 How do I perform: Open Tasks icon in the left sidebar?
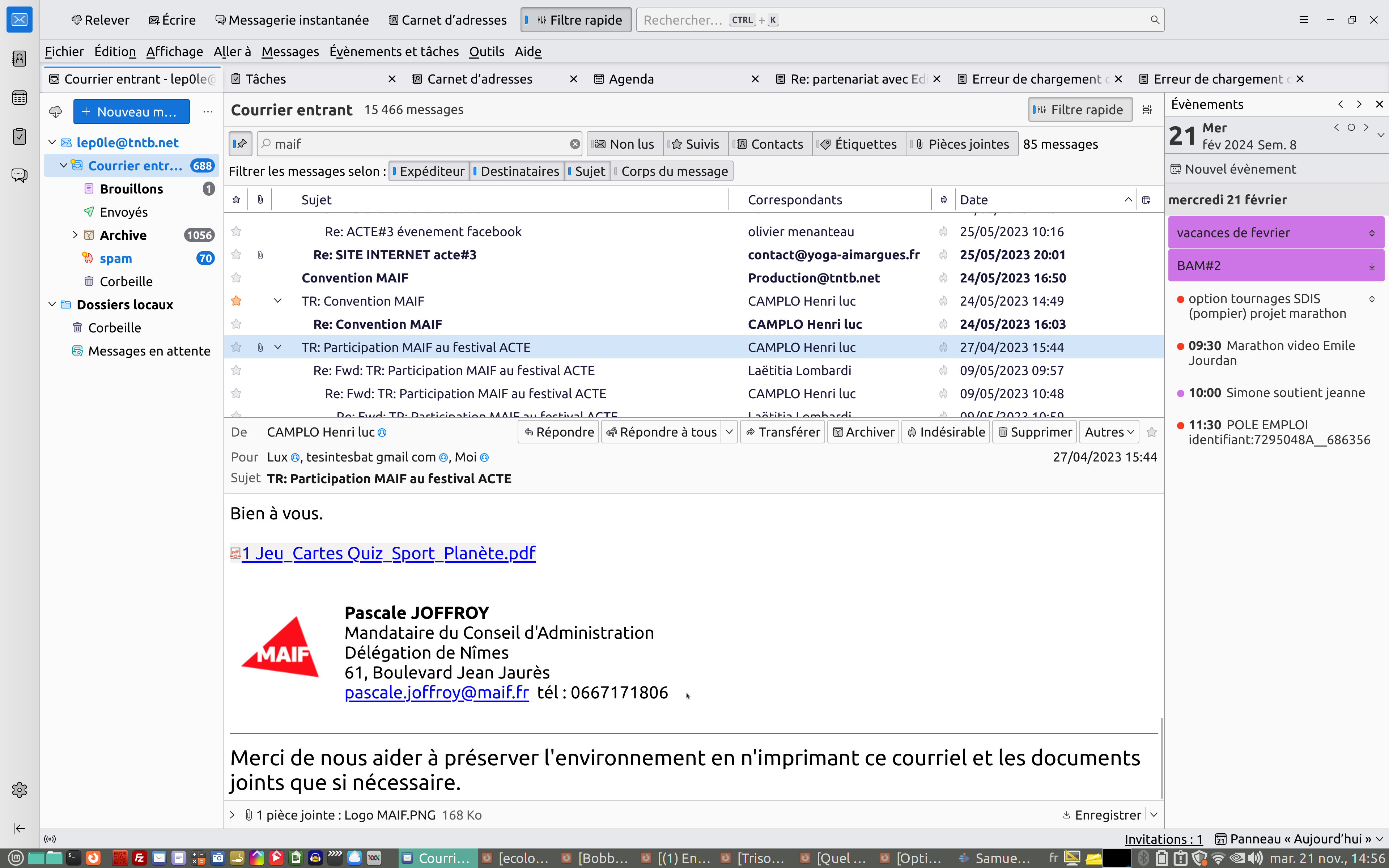pos(20,136)
